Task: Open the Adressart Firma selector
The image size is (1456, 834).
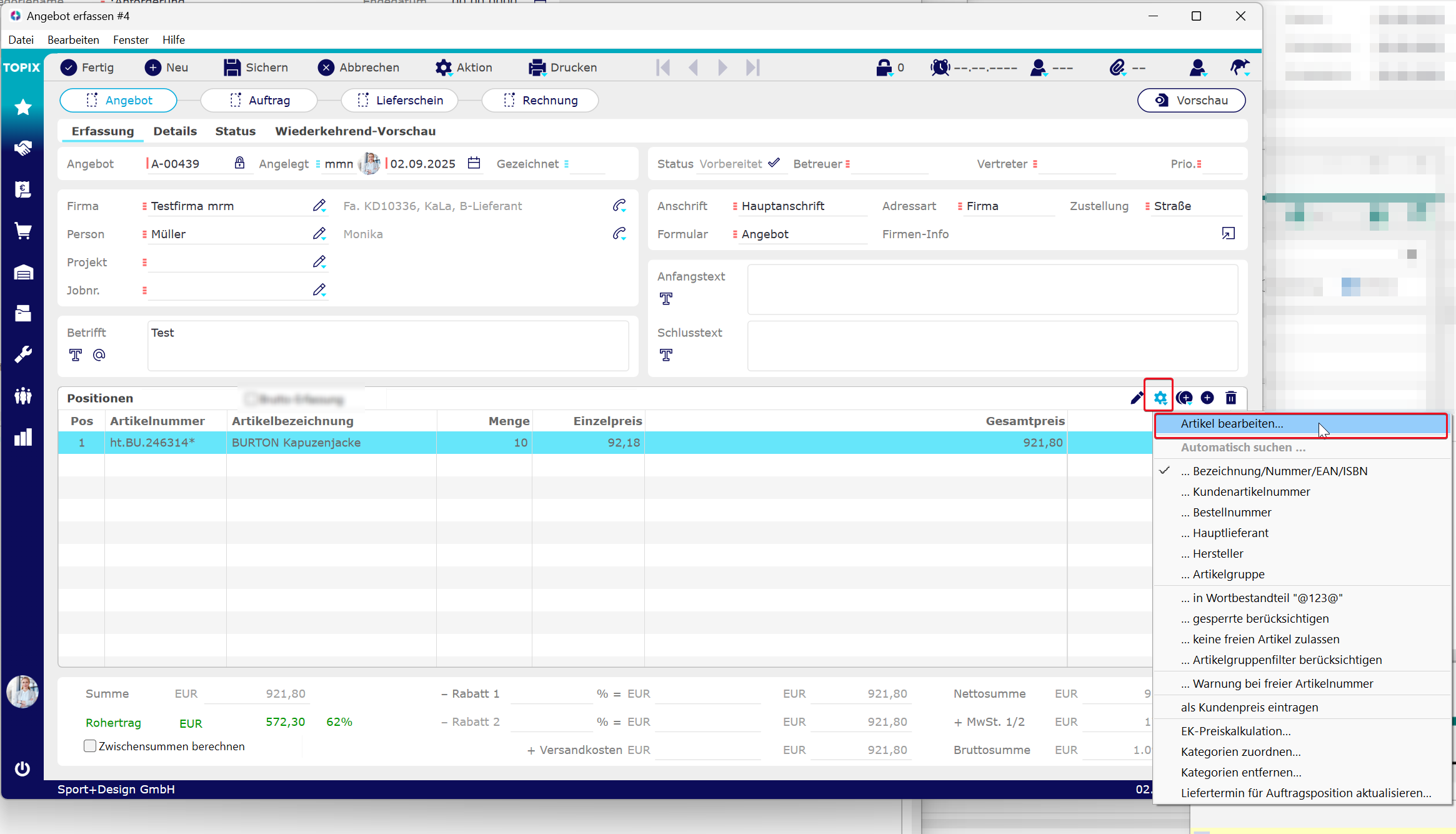Action: click(1005, 206)
